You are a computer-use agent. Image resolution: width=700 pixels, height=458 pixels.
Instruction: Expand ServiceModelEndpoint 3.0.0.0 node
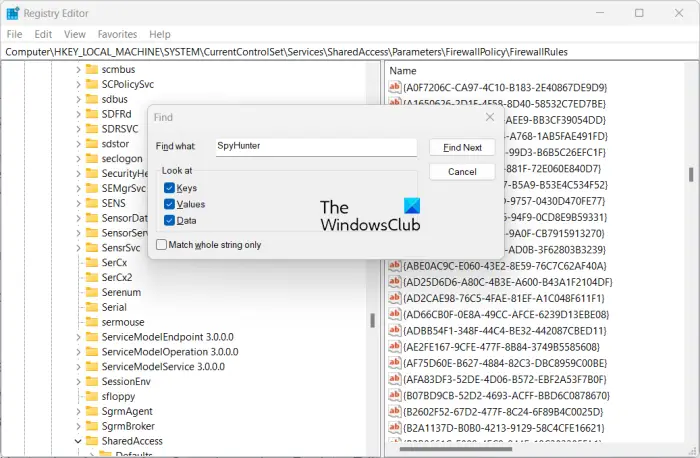point(78,337)
